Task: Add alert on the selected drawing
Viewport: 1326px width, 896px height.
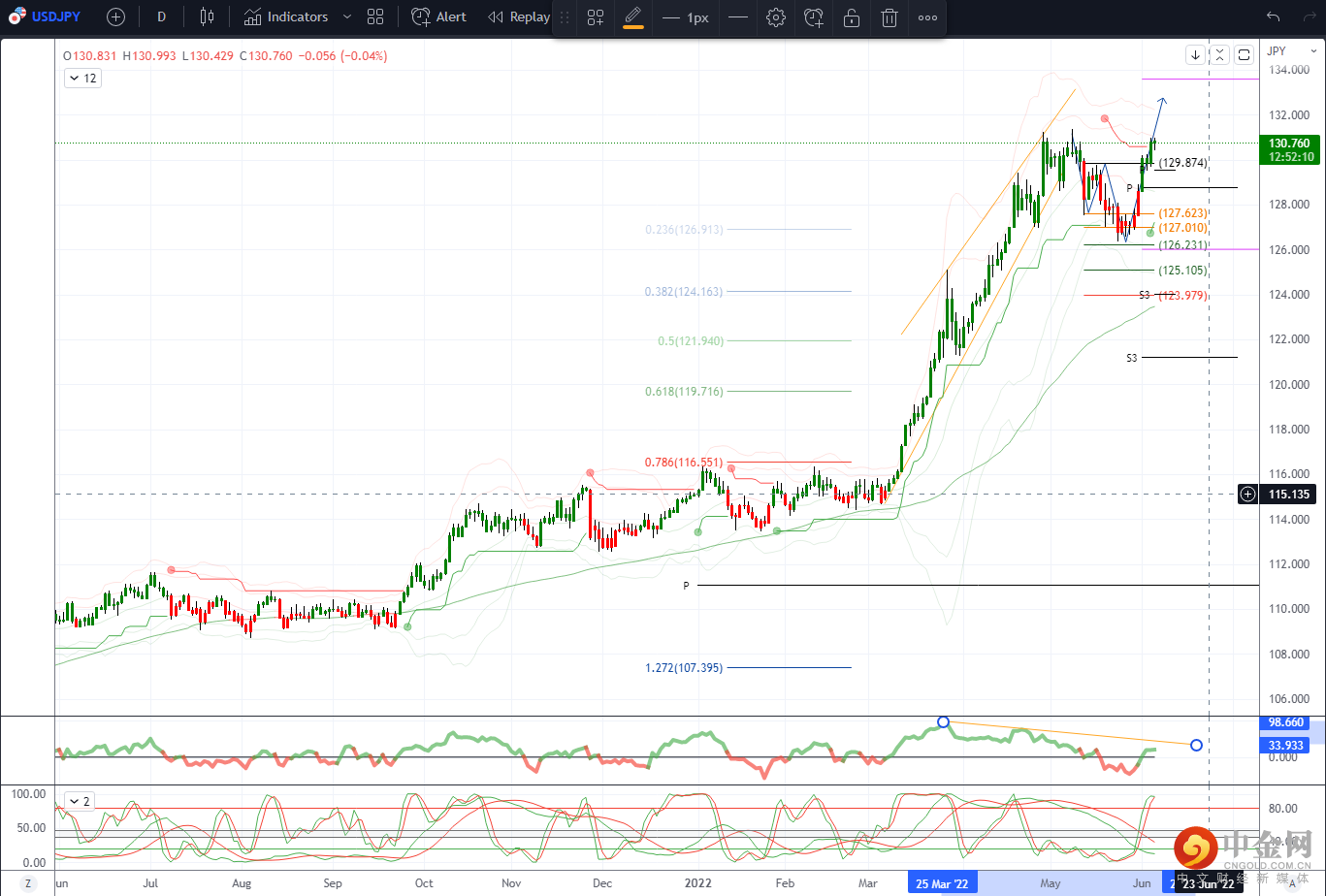Action: (814, 17)
